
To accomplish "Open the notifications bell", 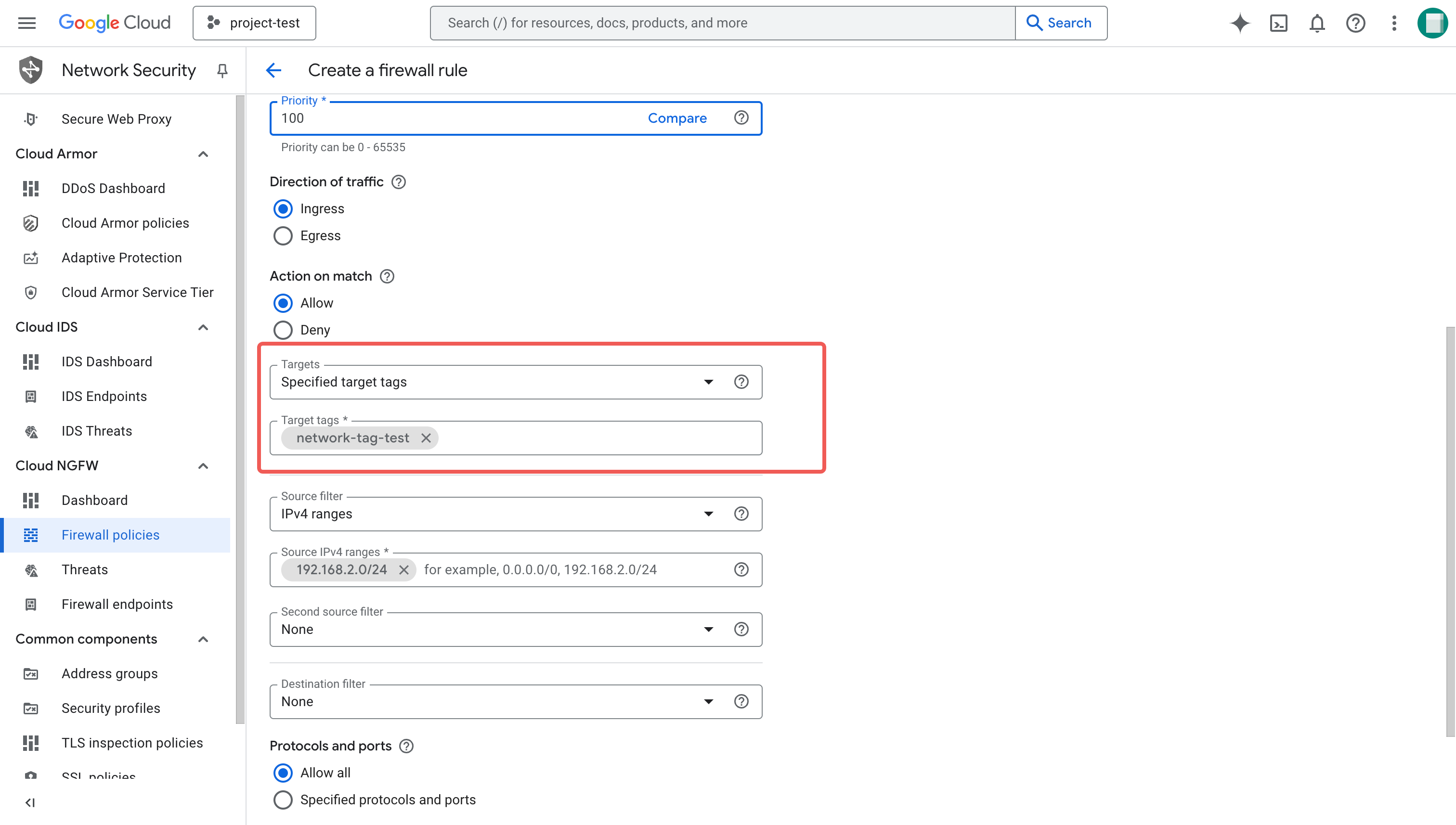I will coord(1316,23).
